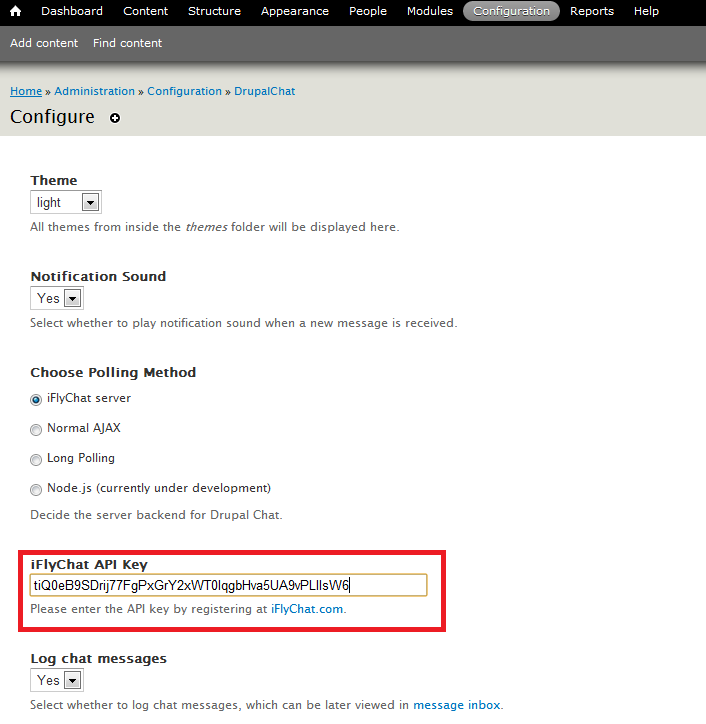Open the Structure admin menu
The height and width of the screenshot is (724, 706).
coord(214,11)
